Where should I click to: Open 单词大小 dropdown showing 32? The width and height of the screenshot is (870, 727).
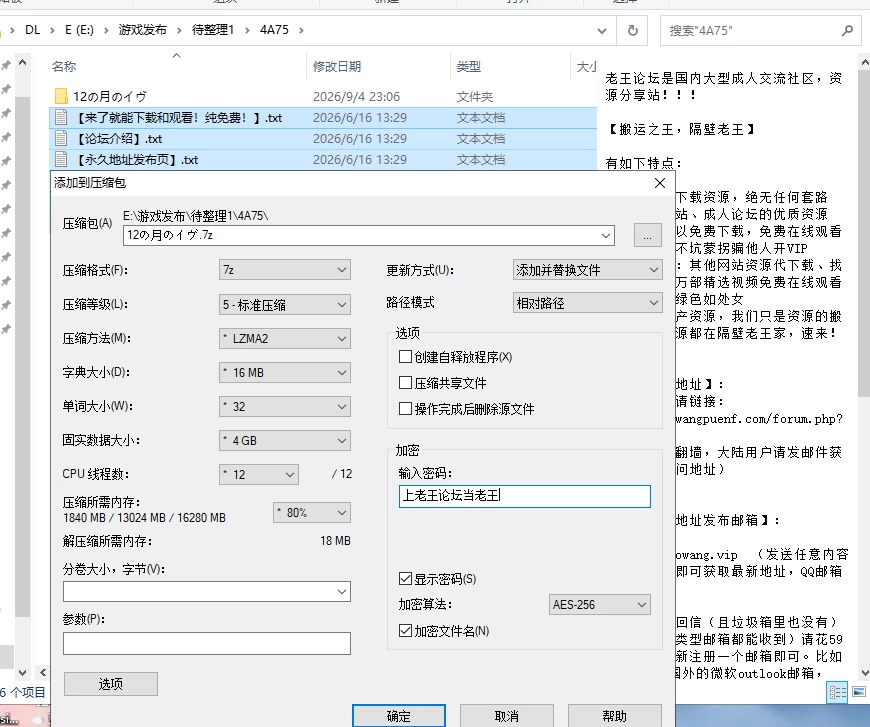tap(285, 406)
